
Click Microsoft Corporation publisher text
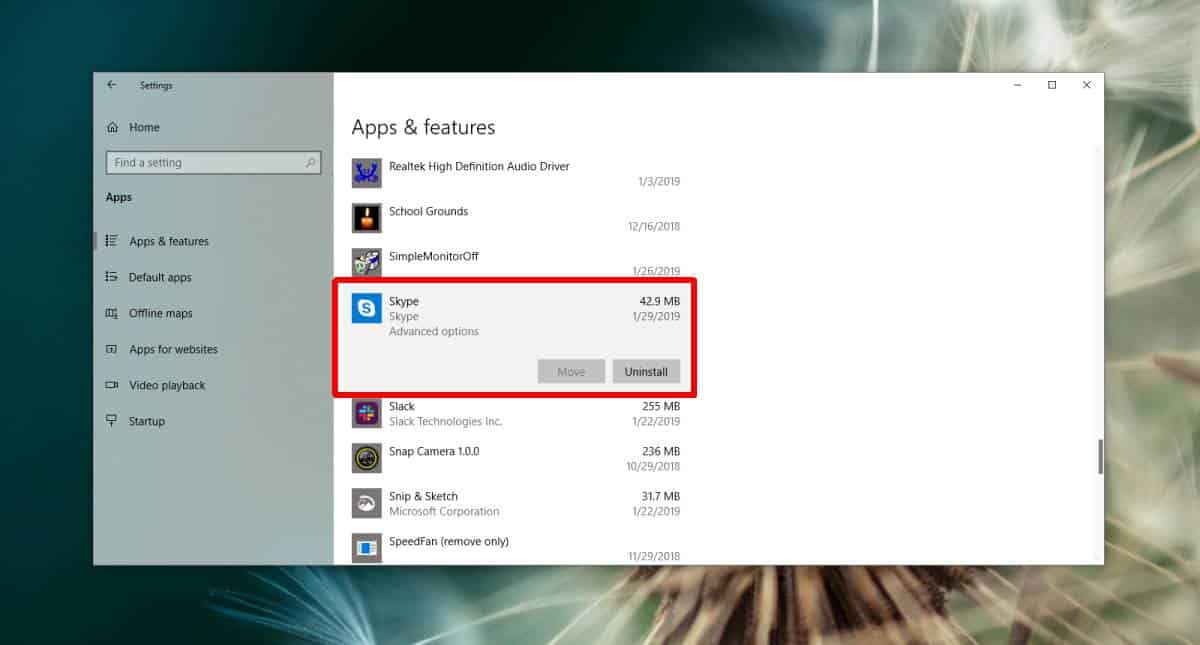pos(444,511)
